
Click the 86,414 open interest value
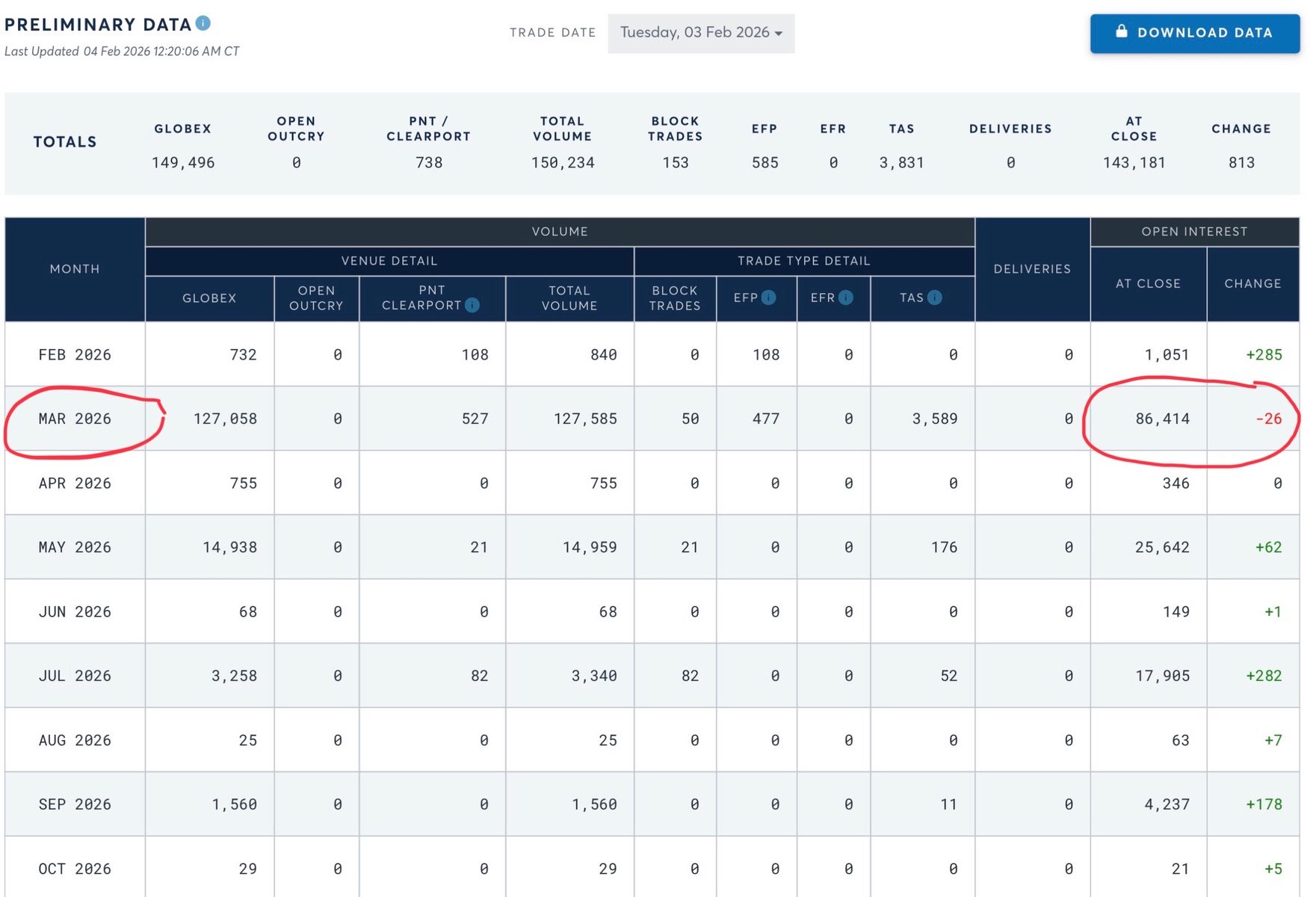(x=1162, y=419)
